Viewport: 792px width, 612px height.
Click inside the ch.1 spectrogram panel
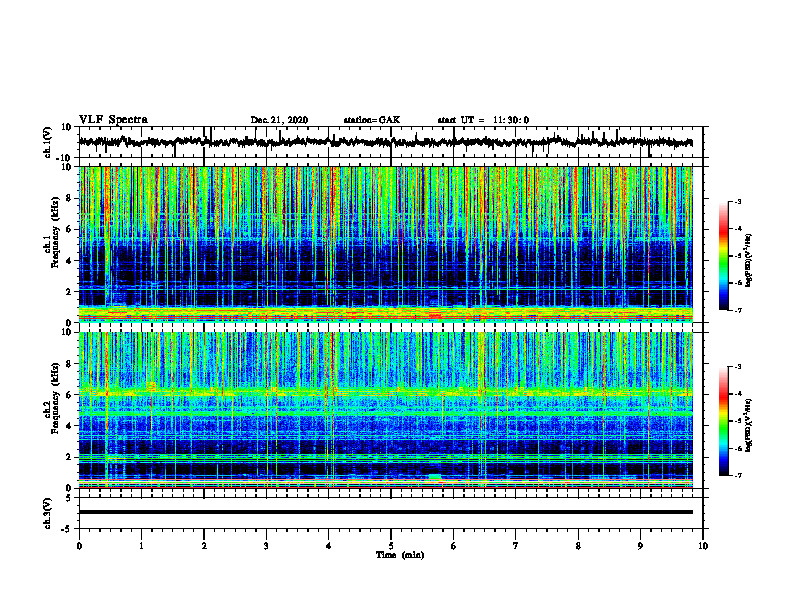pyautogui.click(x=385, y=244)
